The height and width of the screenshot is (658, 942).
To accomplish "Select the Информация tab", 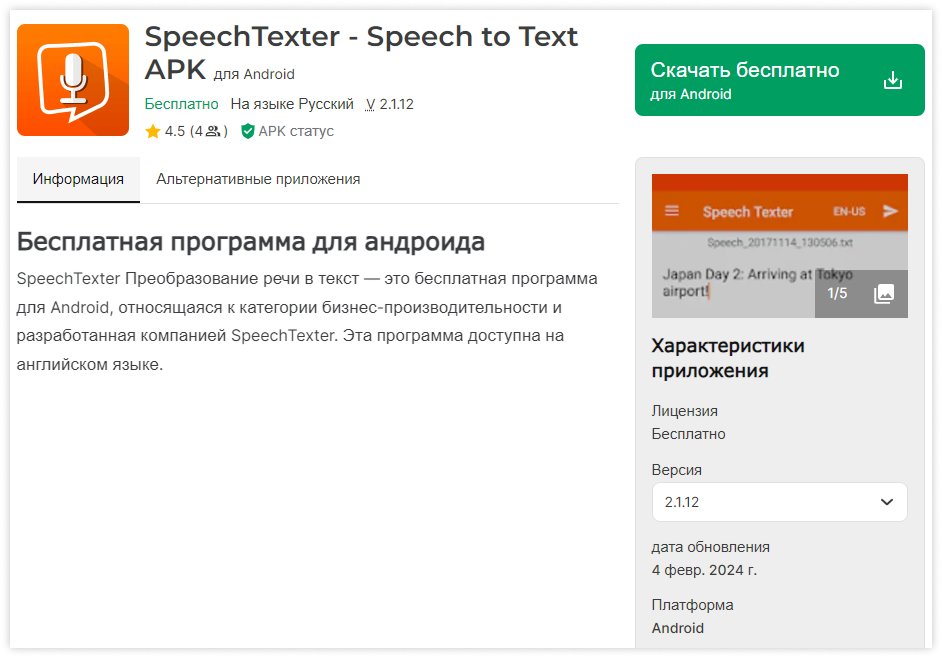I will pos(78,180).
